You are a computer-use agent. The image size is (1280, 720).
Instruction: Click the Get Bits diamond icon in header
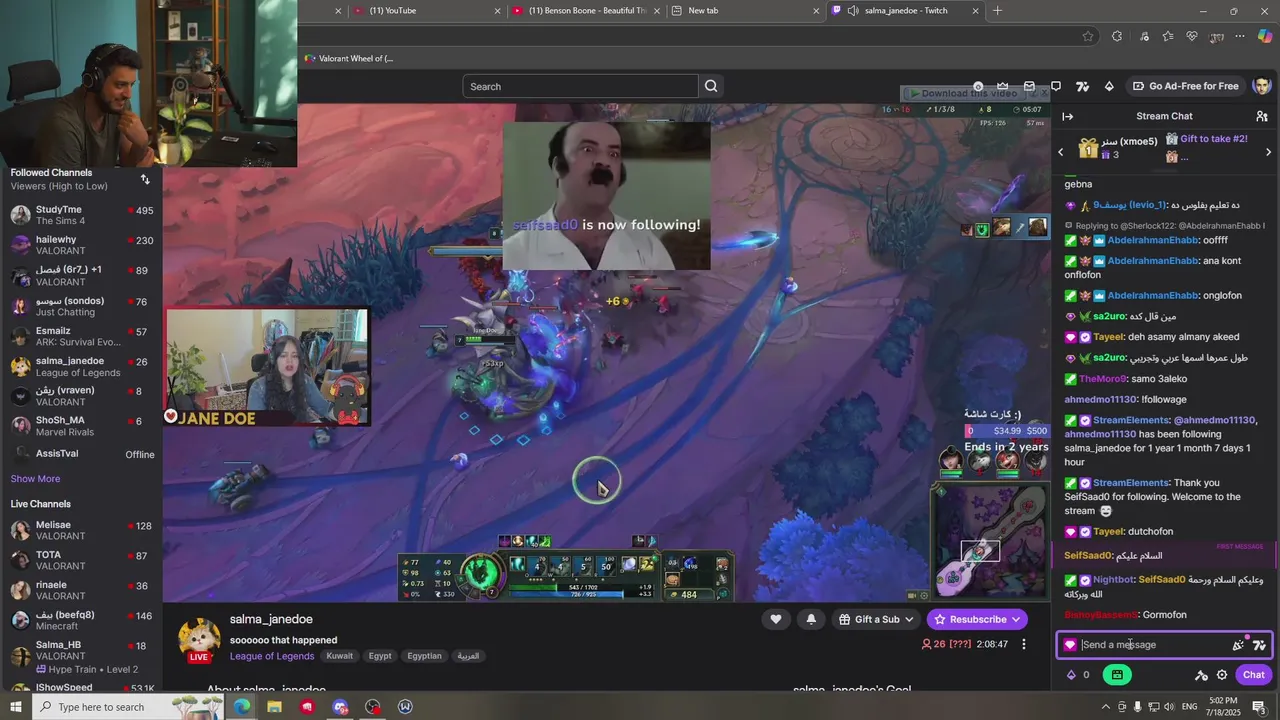coord(1109,86)
